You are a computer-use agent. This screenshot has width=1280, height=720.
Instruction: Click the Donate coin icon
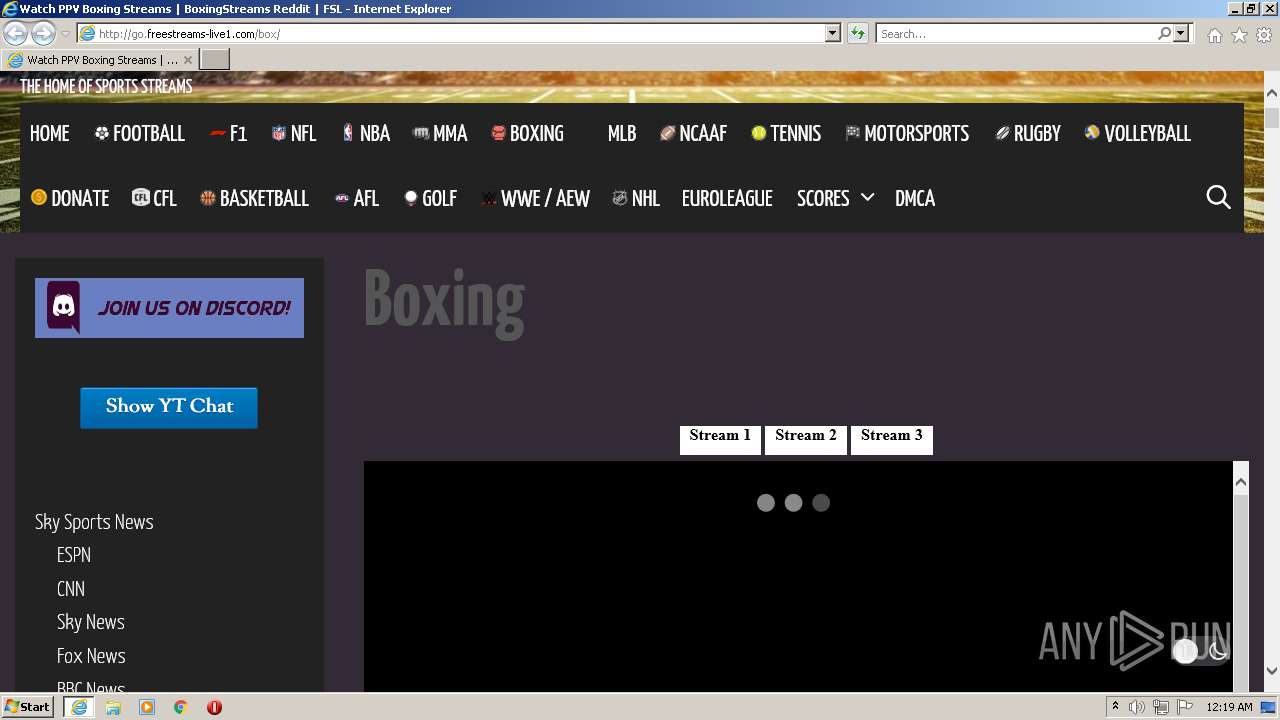[x=39, y=198]
